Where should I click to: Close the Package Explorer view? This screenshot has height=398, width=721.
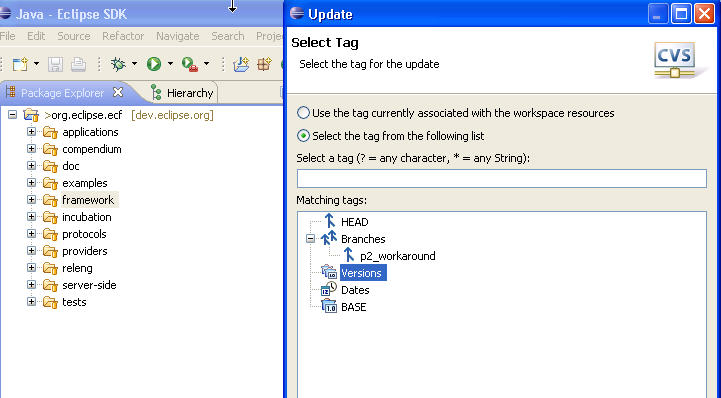[x=118, y=92]
